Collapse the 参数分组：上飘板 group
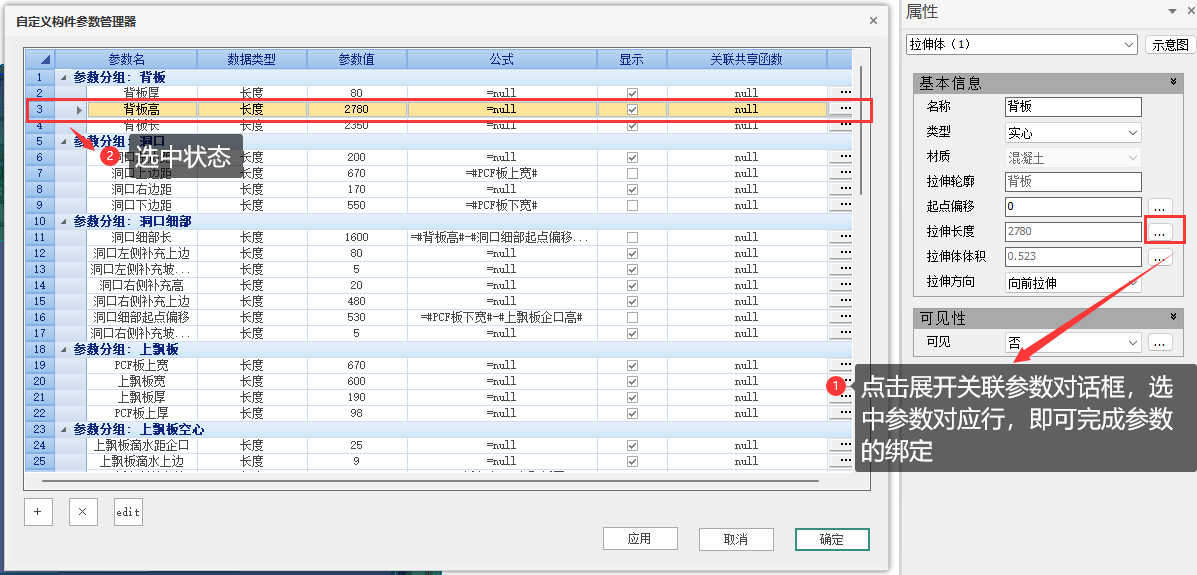Image resolution: width=1197 pixels, height=575 pixels. [x=65, y=349]
